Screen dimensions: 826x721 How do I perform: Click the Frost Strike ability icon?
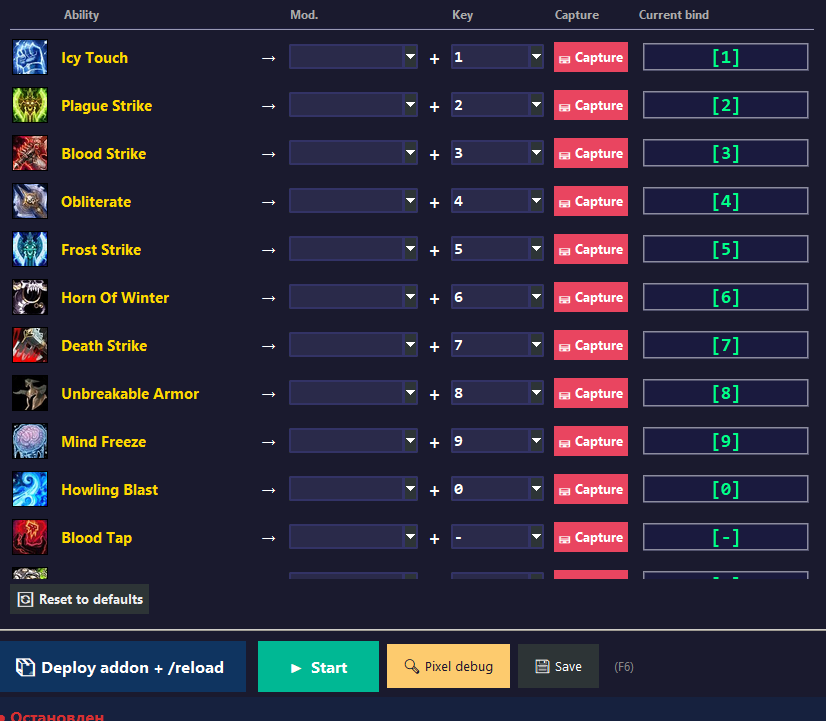[x=30, y=249]
